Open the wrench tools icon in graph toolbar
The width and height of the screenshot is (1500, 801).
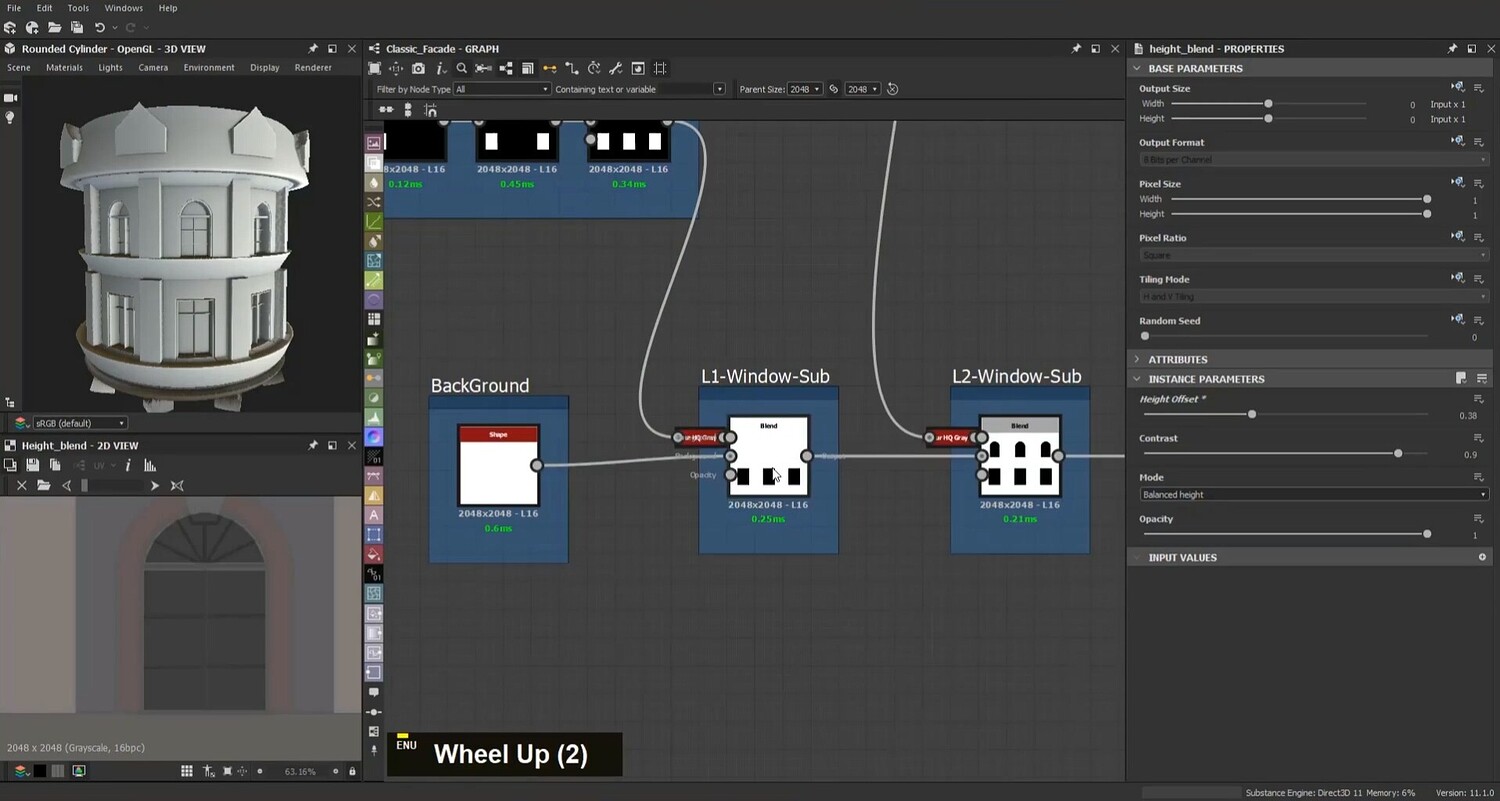[614, 68]
